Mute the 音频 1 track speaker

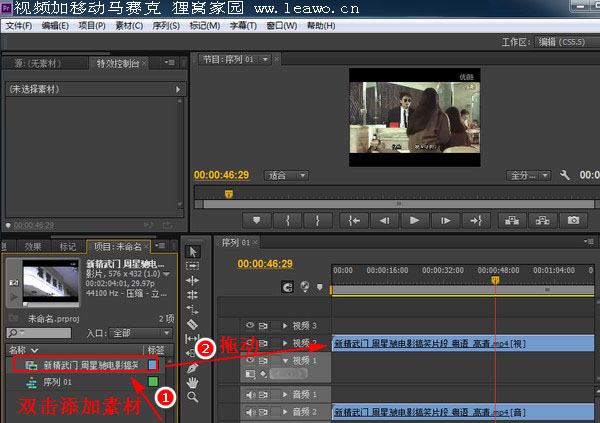click(x=251, y=394)
